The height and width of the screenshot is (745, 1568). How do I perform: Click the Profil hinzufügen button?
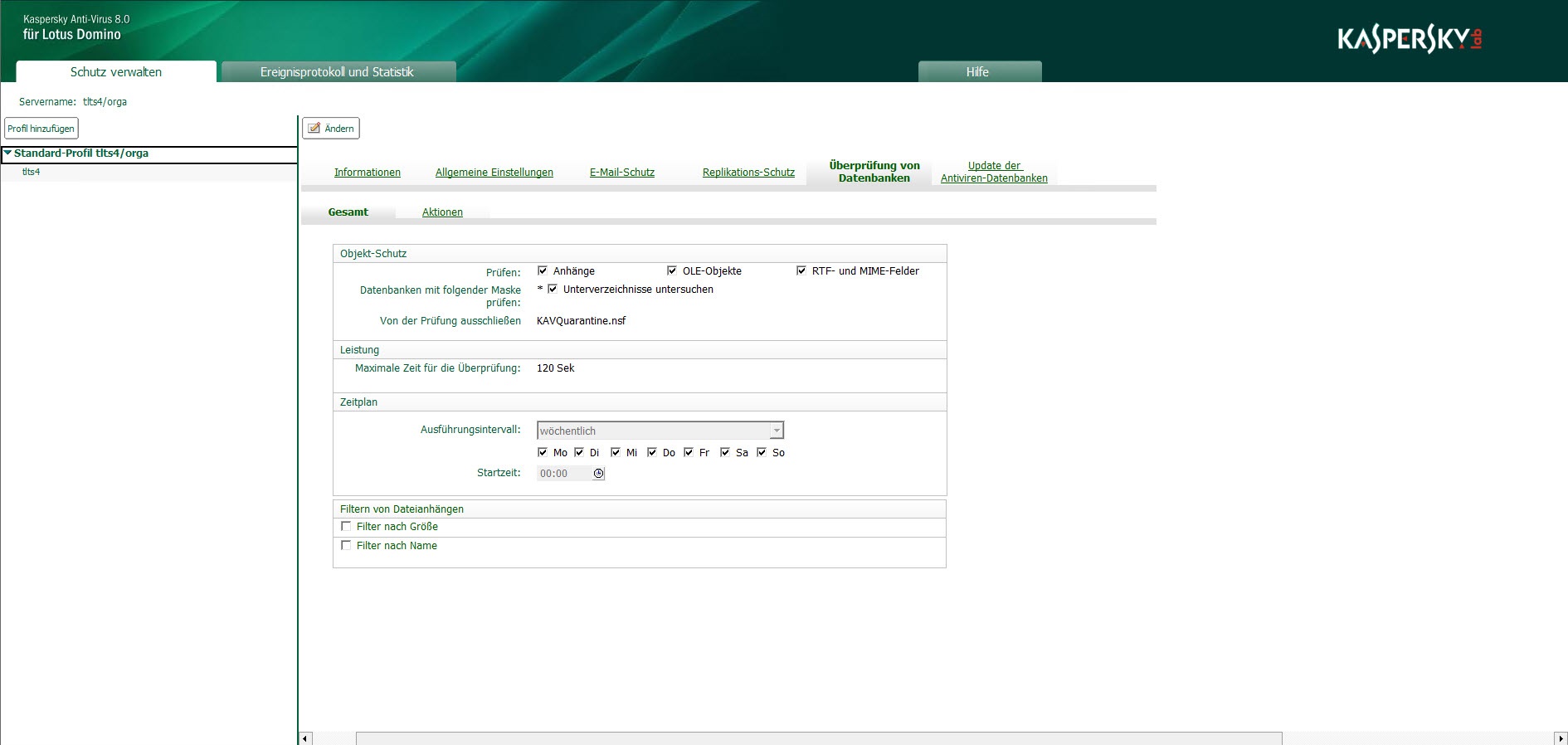click(41, 129)
